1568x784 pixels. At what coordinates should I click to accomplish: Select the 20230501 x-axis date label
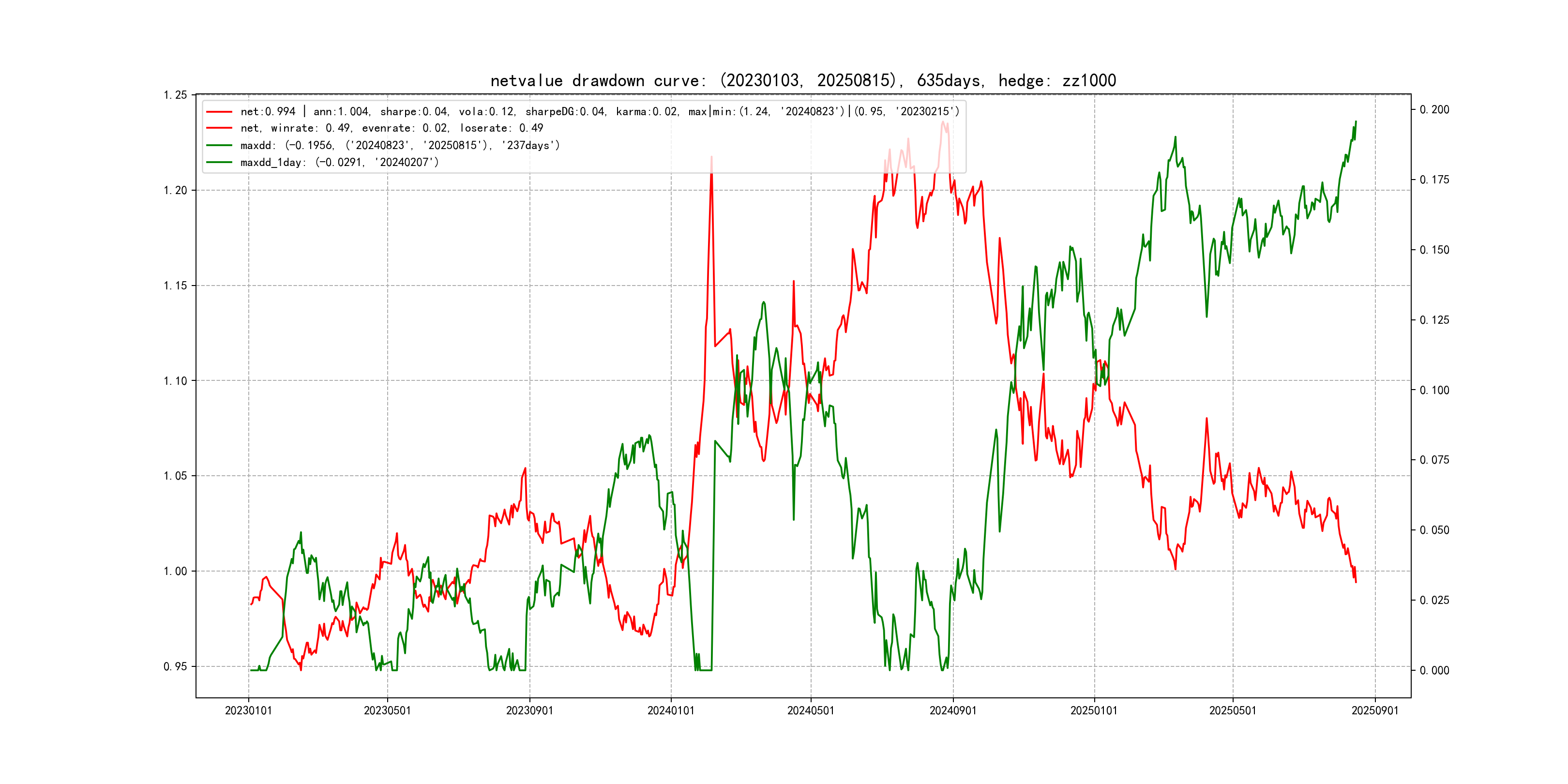point(387,711)
